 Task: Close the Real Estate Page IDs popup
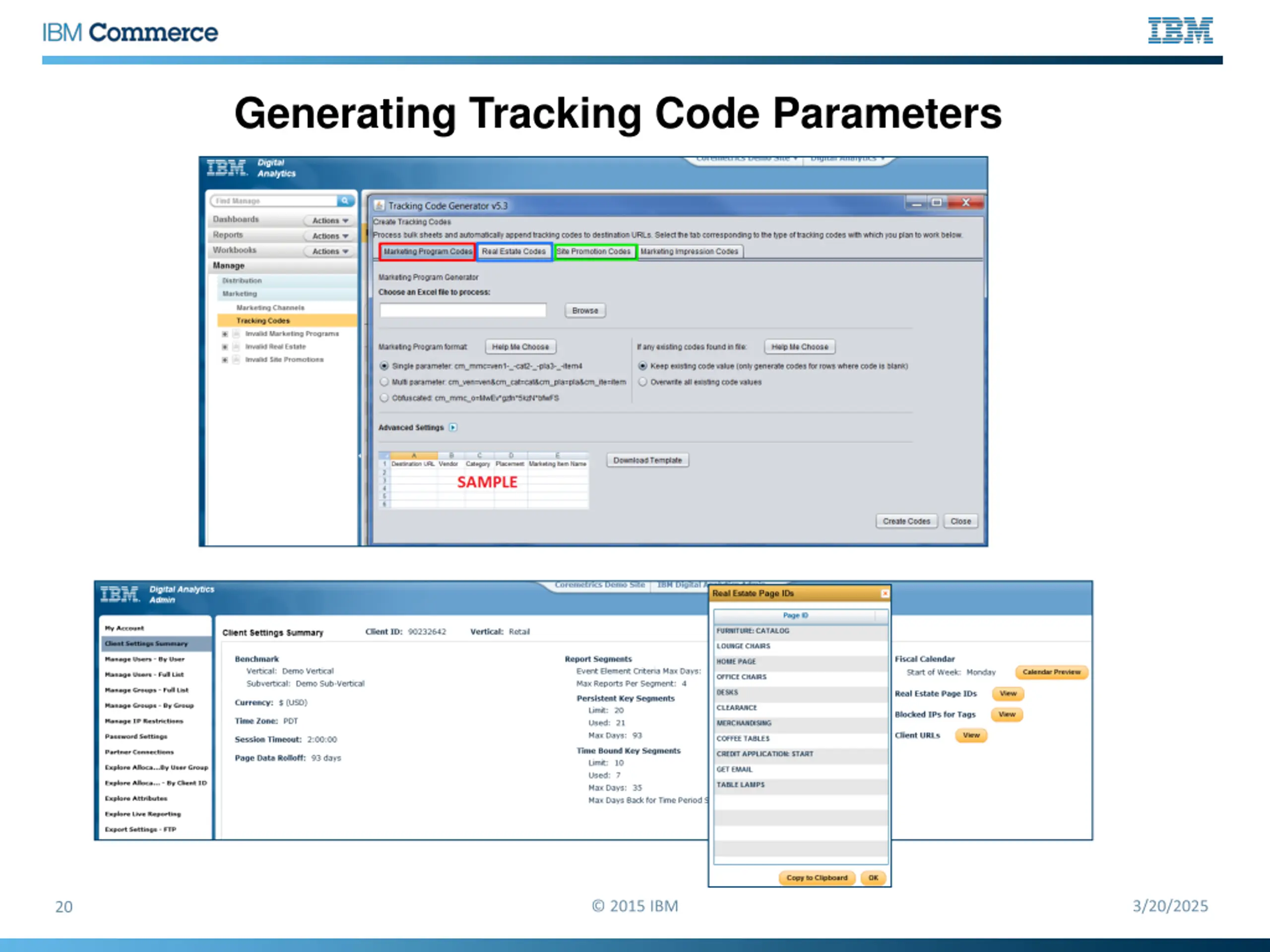click(x=885, y=594)
